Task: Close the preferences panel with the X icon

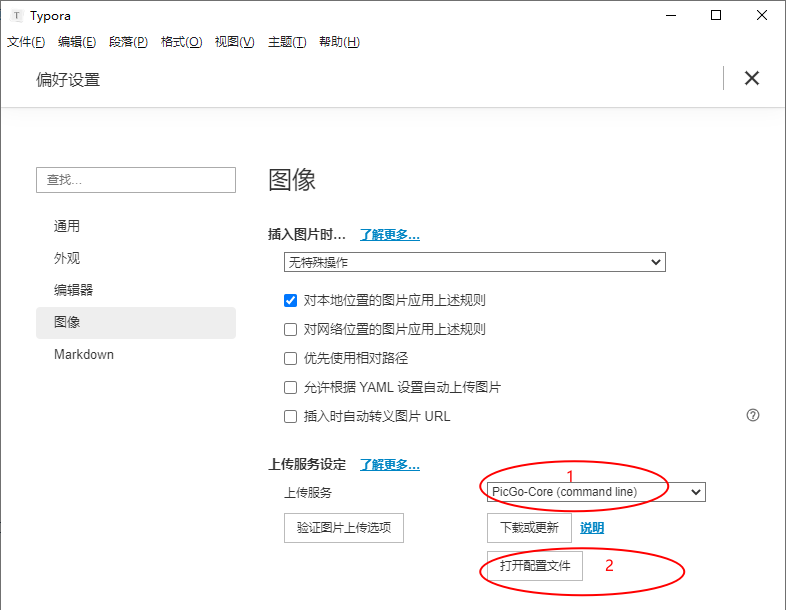Action: click(x=751, y=78)
